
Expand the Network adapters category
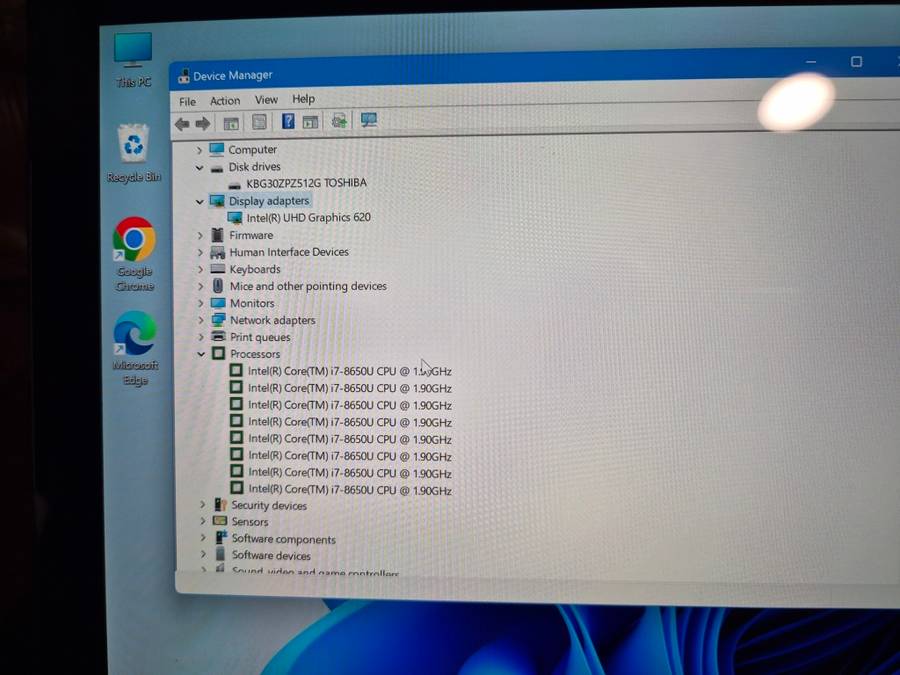[201, 320]
